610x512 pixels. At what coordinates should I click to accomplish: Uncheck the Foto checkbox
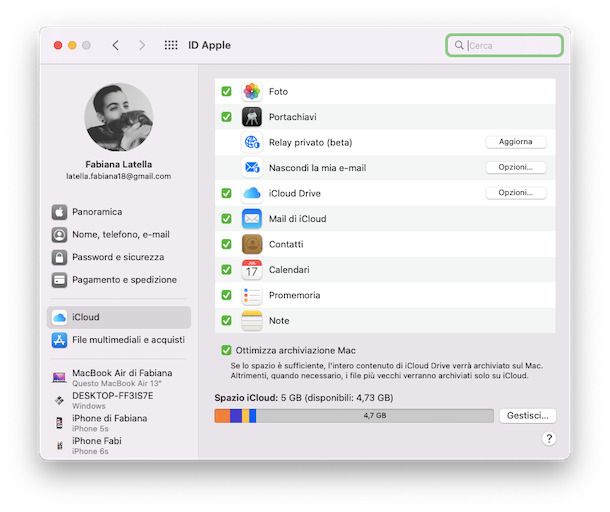(x=226, y=91)
